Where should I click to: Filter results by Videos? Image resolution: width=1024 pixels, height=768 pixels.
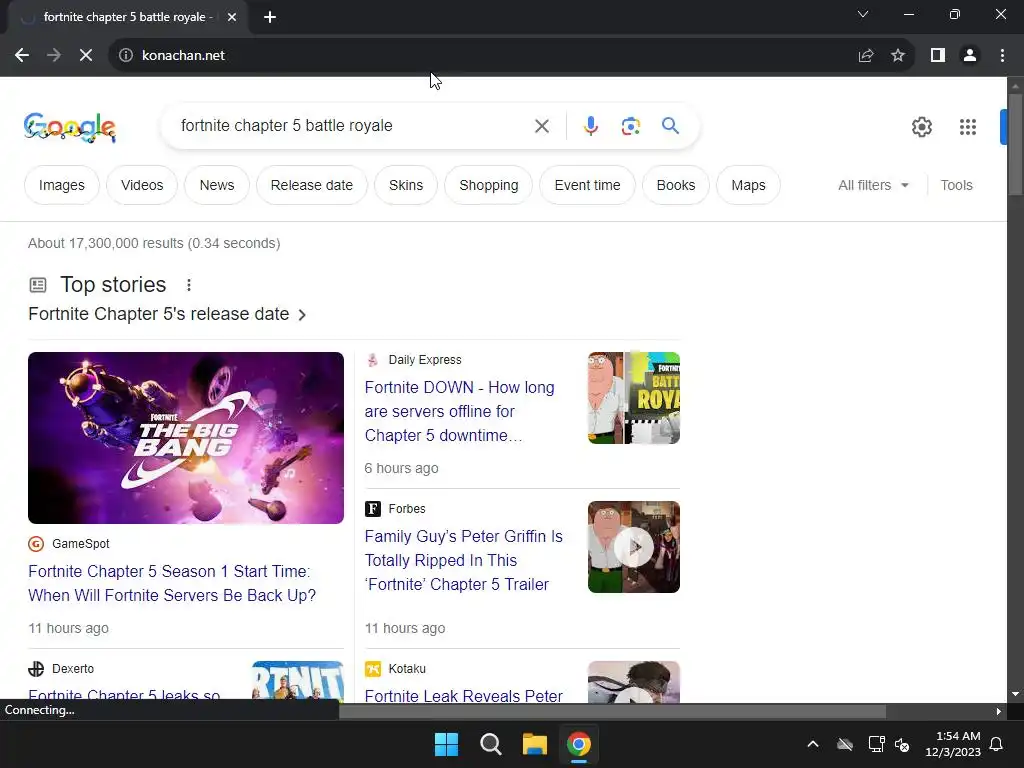pos(142,185)
